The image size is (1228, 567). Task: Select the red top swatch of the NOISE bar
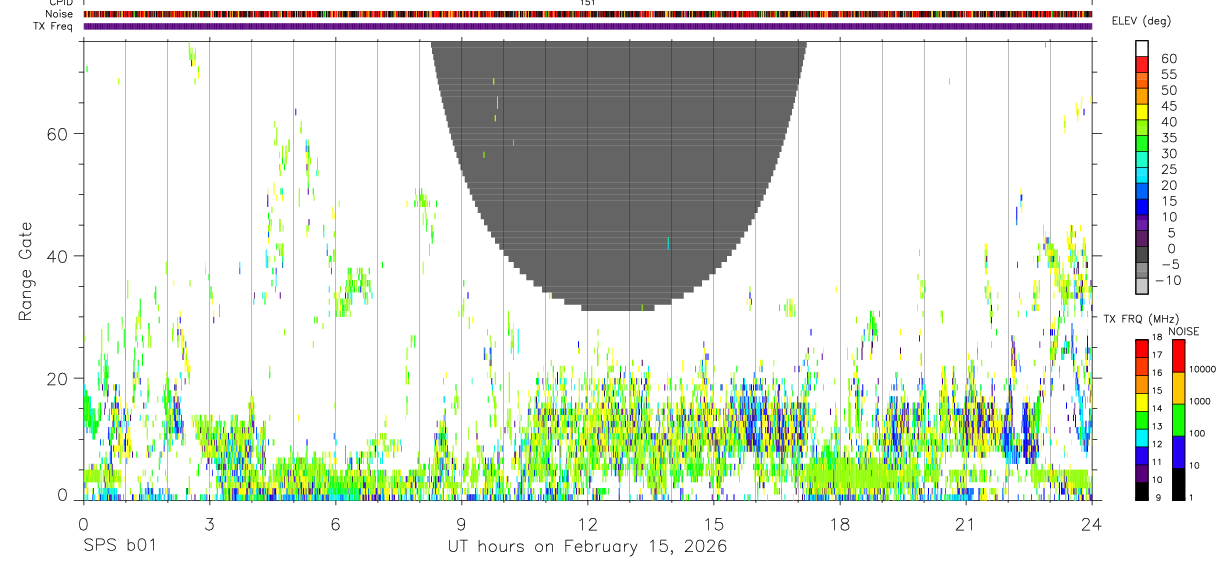coord(1178,355)
